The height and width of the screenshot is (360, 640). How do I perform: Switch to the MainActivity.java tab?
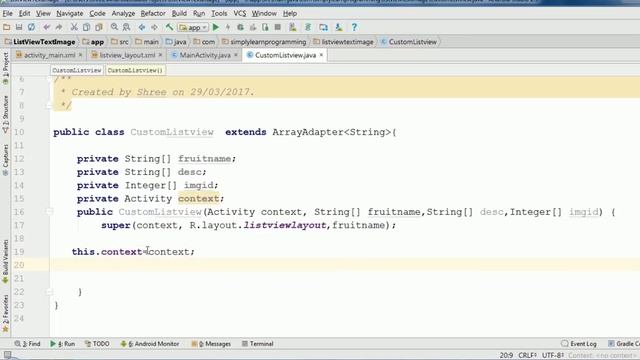click(205, 55)
